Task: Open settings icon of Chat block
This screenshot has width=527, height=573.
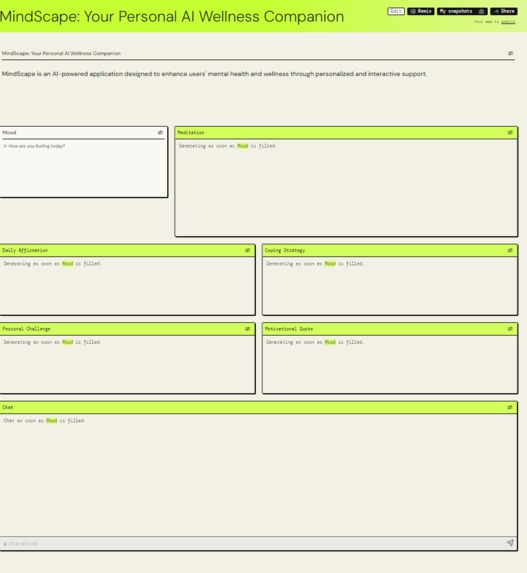Action: click(x=510, y=407)
